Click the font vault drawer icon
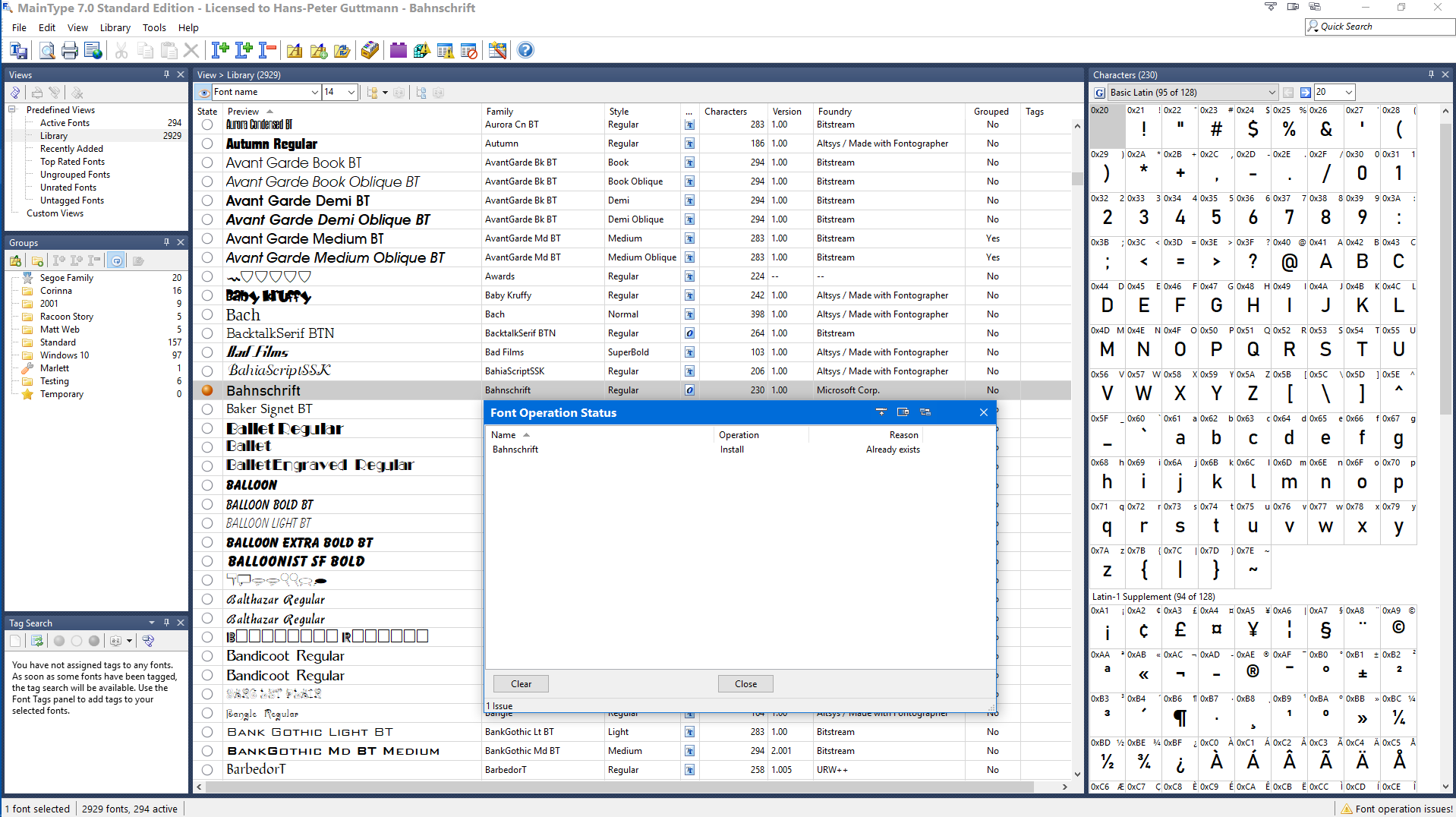 coord(370,51)
